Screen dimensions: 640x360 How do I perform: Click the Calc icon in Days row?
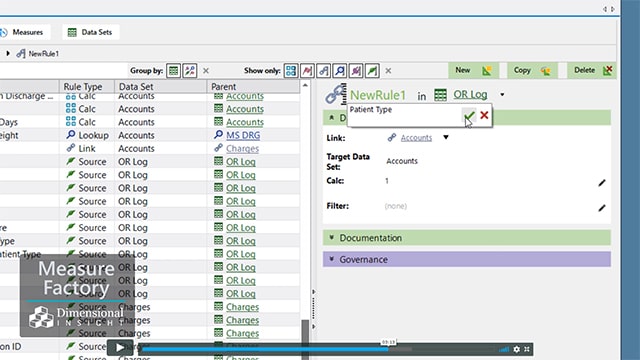[71, 122]
